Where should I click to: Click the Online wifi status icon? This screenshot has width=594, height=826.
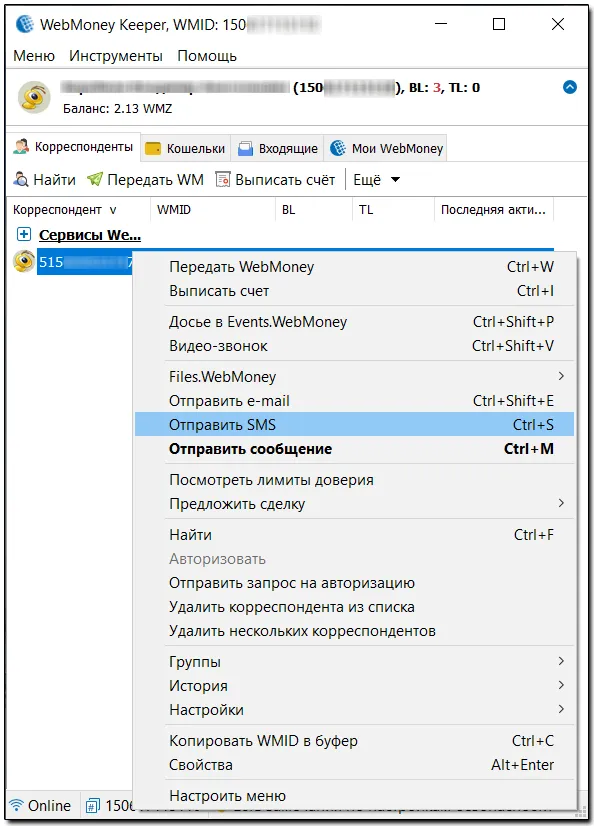click(16, 805)
